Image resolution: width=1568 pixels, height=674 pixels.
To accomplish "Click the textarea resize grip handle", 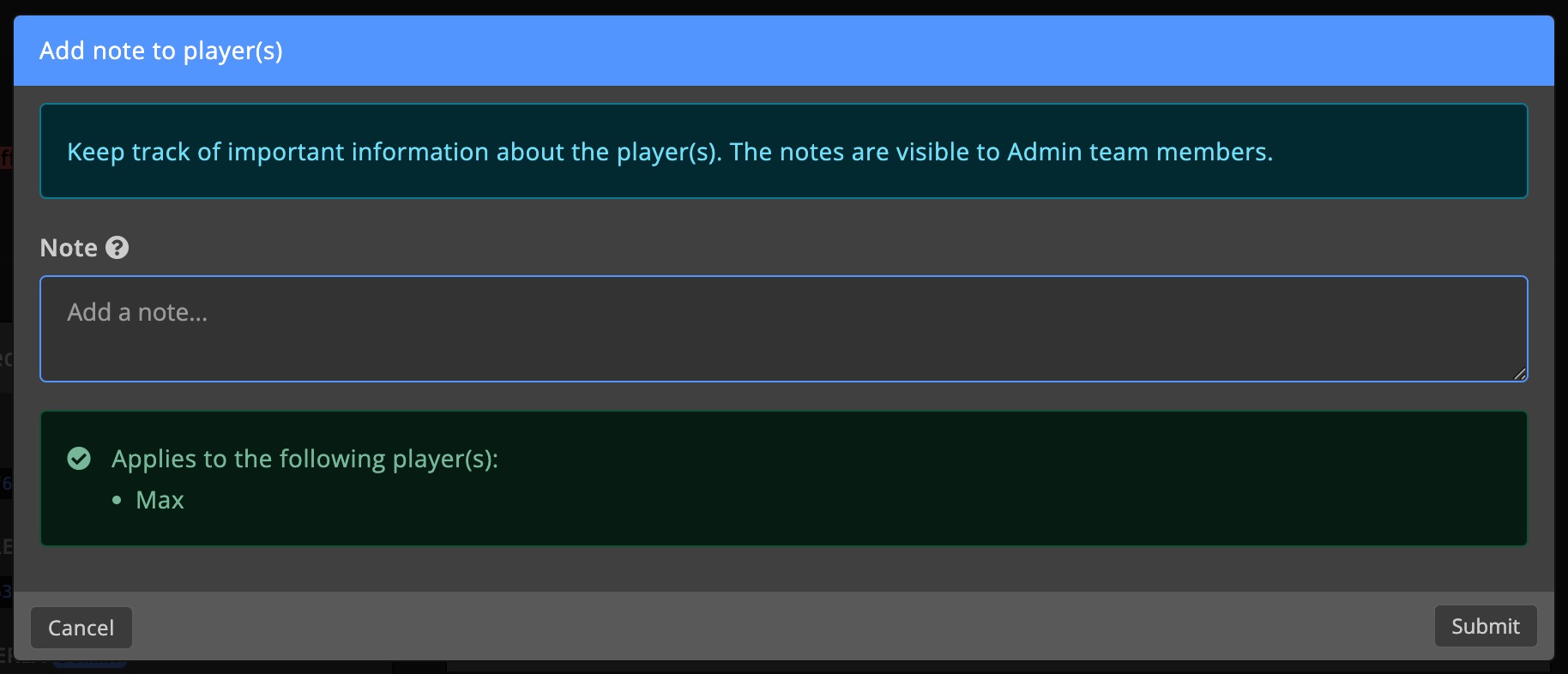I will click(1519, 373).
